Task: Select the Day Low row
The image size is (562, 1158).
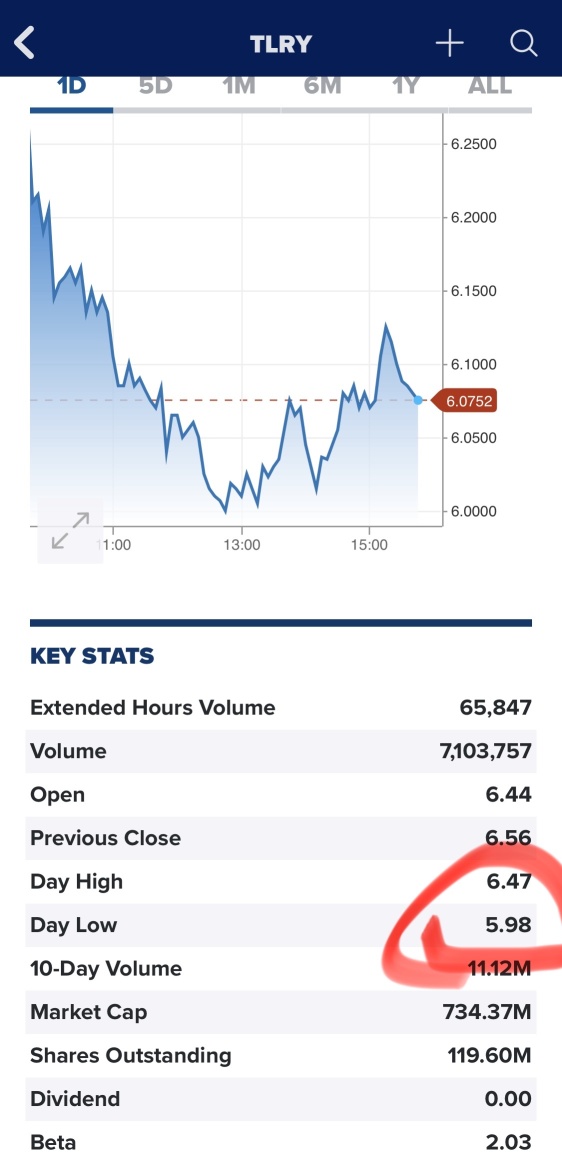Action: [281, 925]
